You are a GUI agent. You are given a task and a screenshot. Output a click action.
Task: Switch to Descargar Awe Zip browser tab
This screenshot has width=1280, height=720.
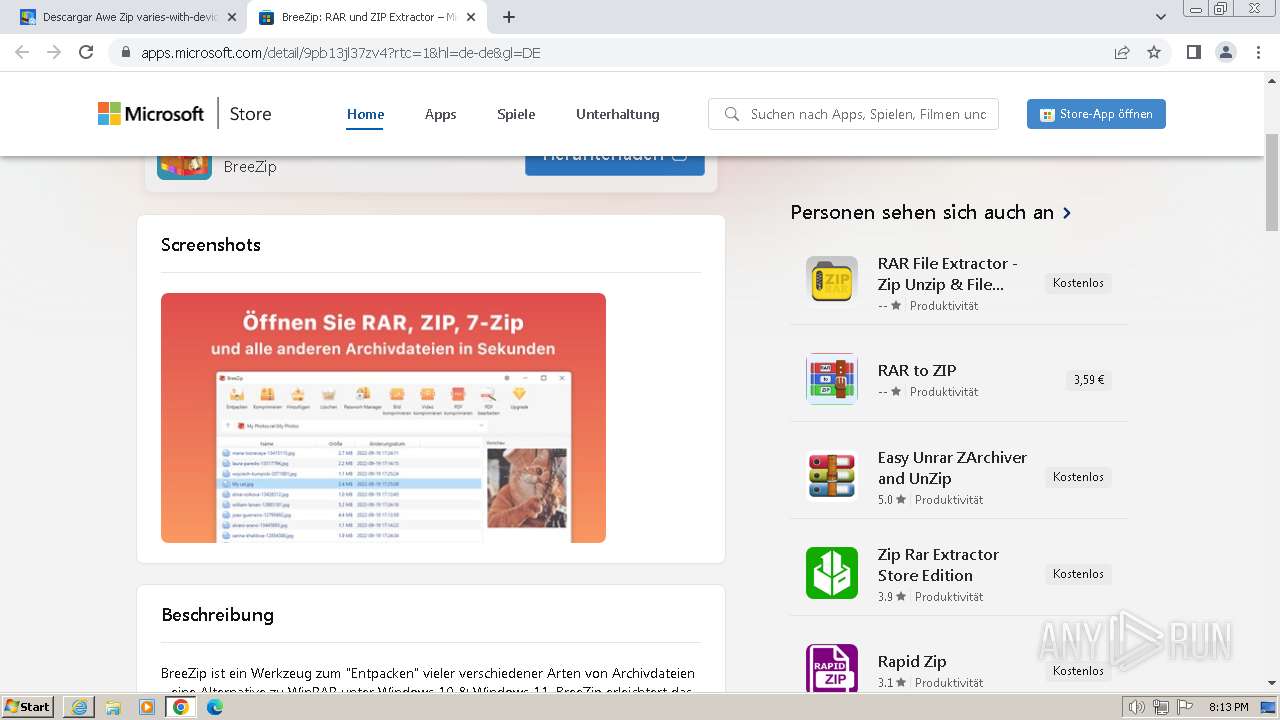point(128,17)
